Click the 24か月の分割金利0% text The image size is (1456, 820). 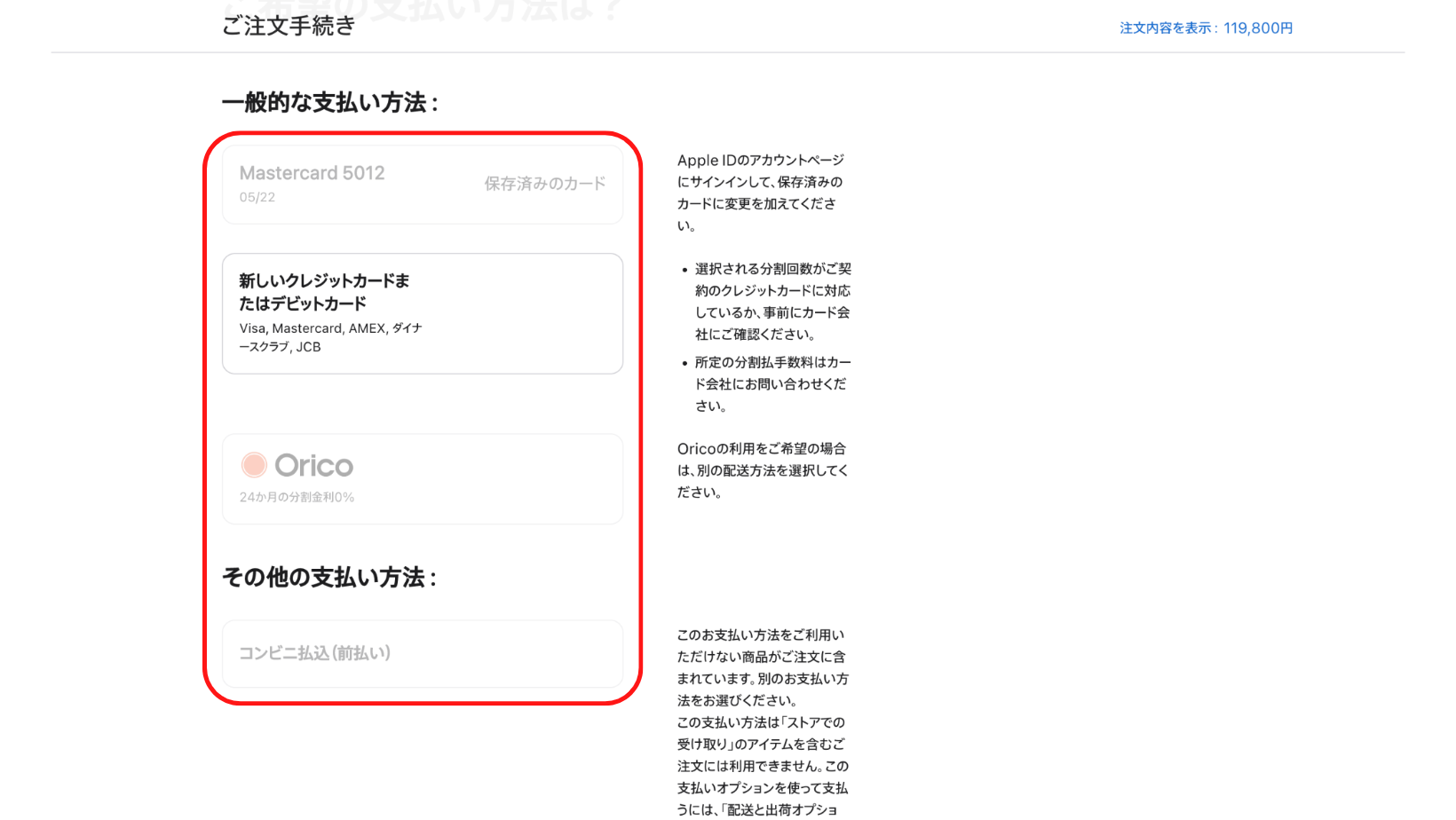297,497
